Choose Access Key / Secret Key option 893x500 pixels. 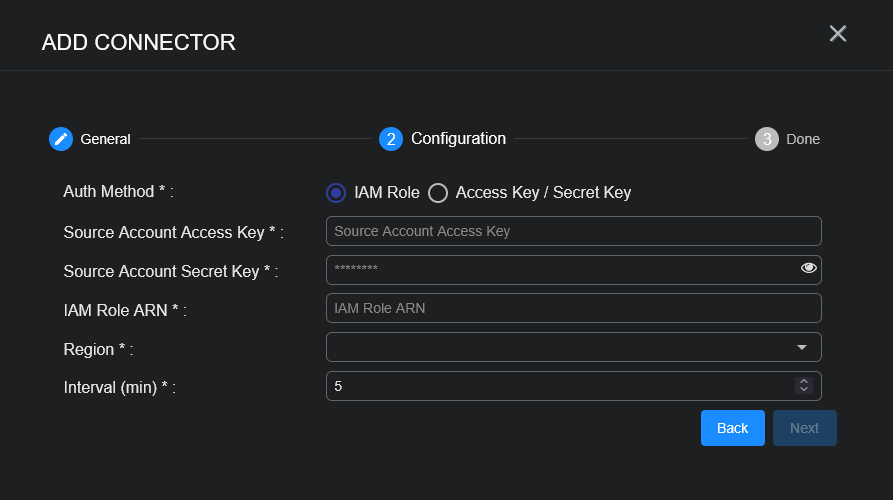[x=438, y=193]
